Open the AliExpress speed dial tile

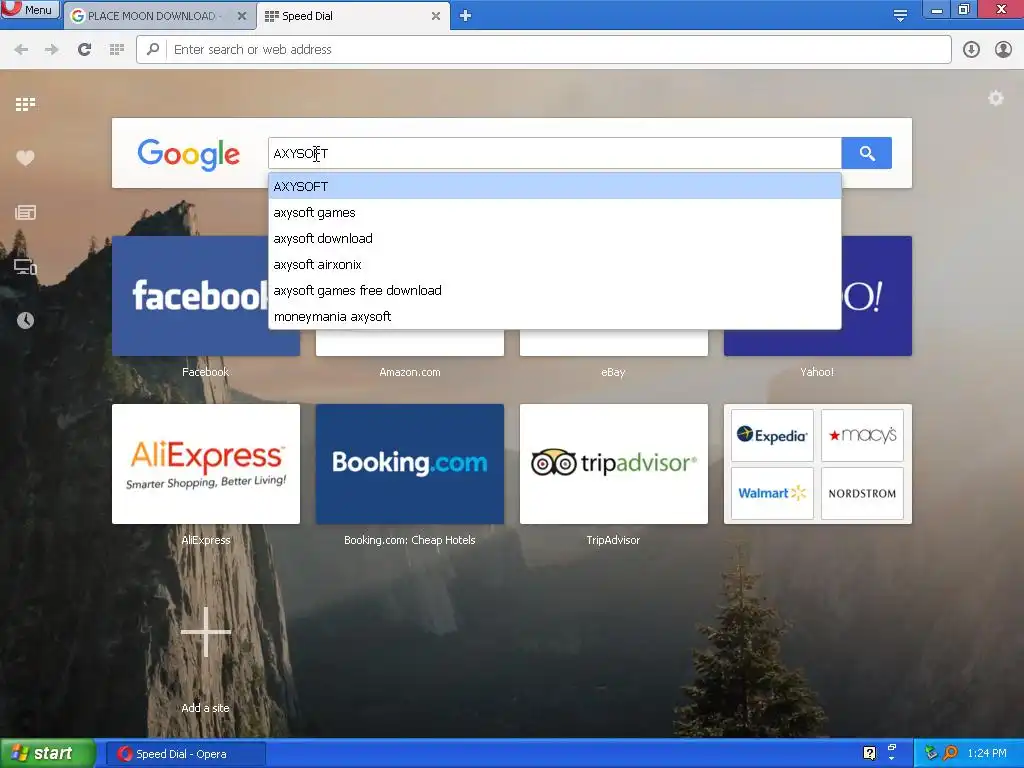(206, 464)
